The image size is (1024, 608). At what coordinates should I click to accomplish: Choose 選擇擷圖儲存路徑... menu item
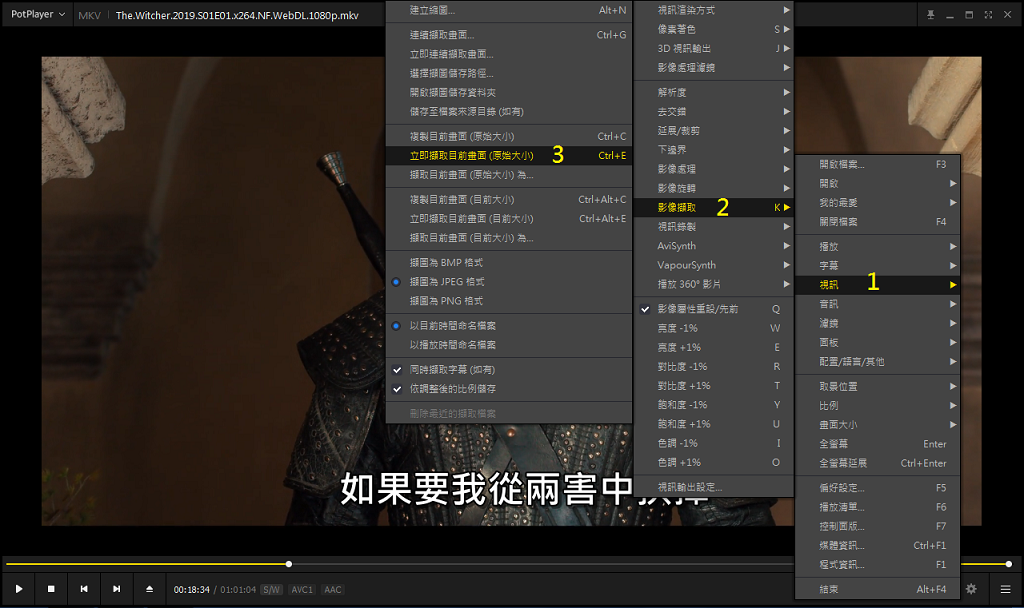[509, 73]
